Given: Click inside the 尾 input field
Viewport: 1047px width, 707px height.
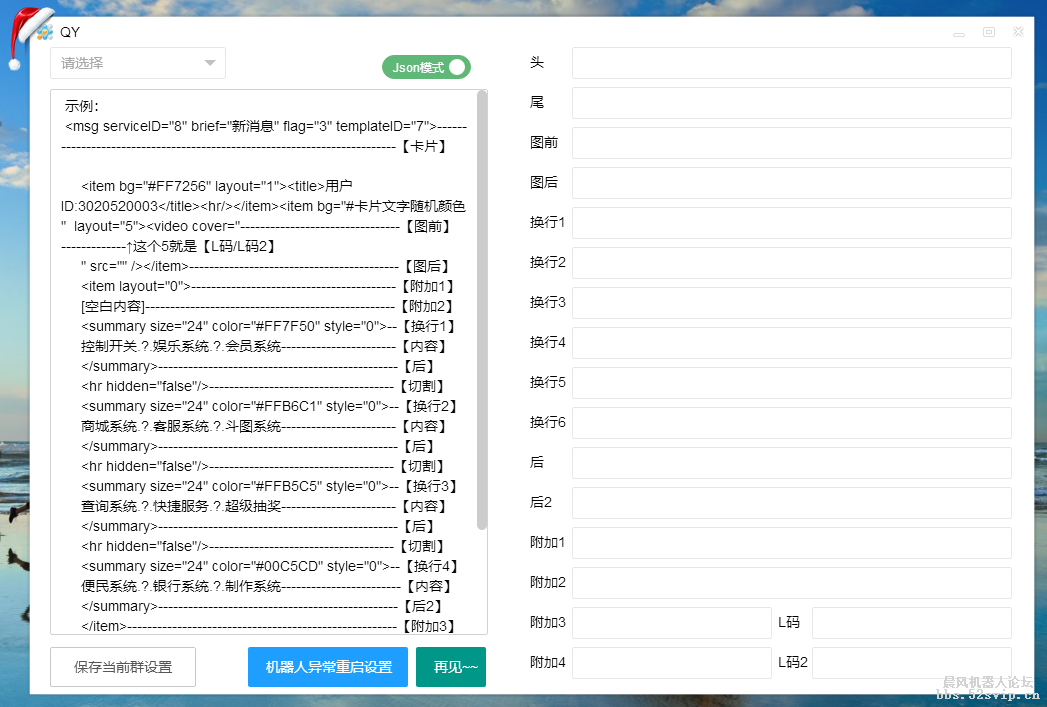Looking at the screenshot, I should click(x=790, y=102).
